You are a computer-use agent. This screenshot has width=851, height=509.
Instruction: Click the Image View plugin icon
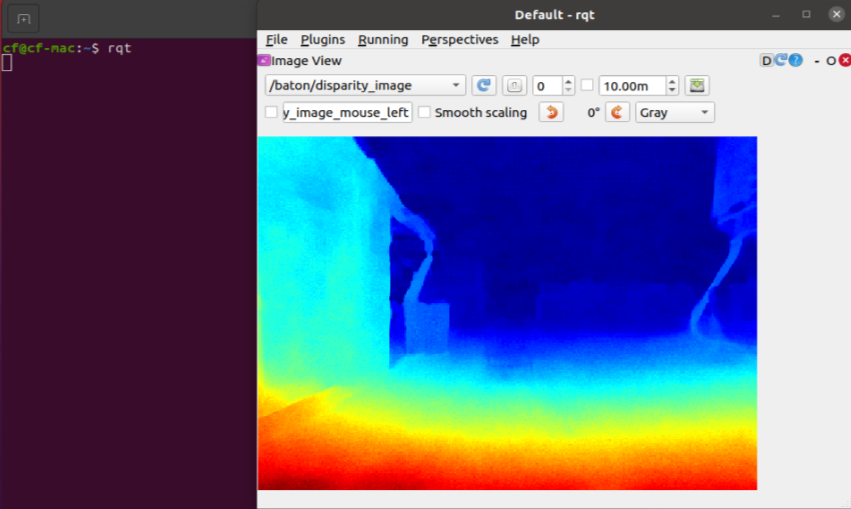click(264, 60)
